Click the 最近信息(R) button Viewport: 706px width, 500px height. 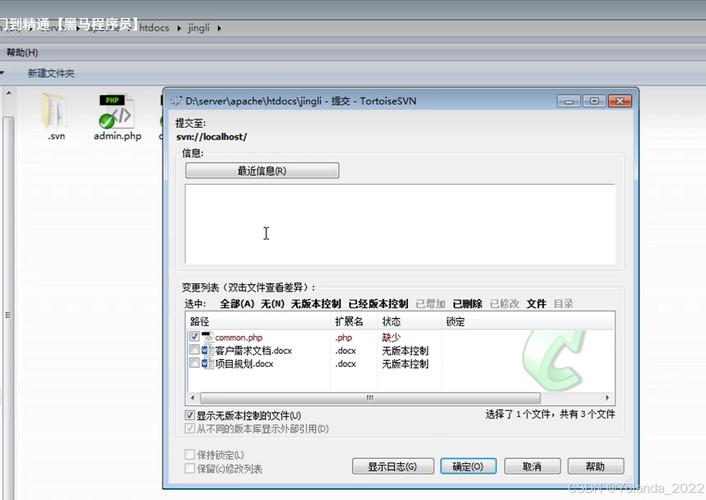[262, 171]
